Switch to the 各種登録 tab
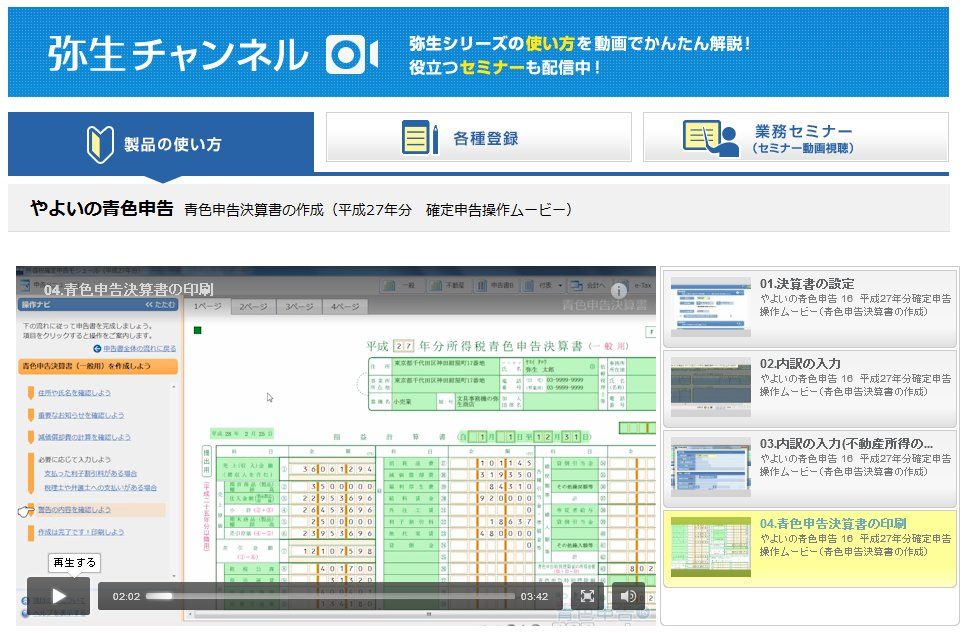This screenshot has height=633, width=971. (x=479, y=138)
